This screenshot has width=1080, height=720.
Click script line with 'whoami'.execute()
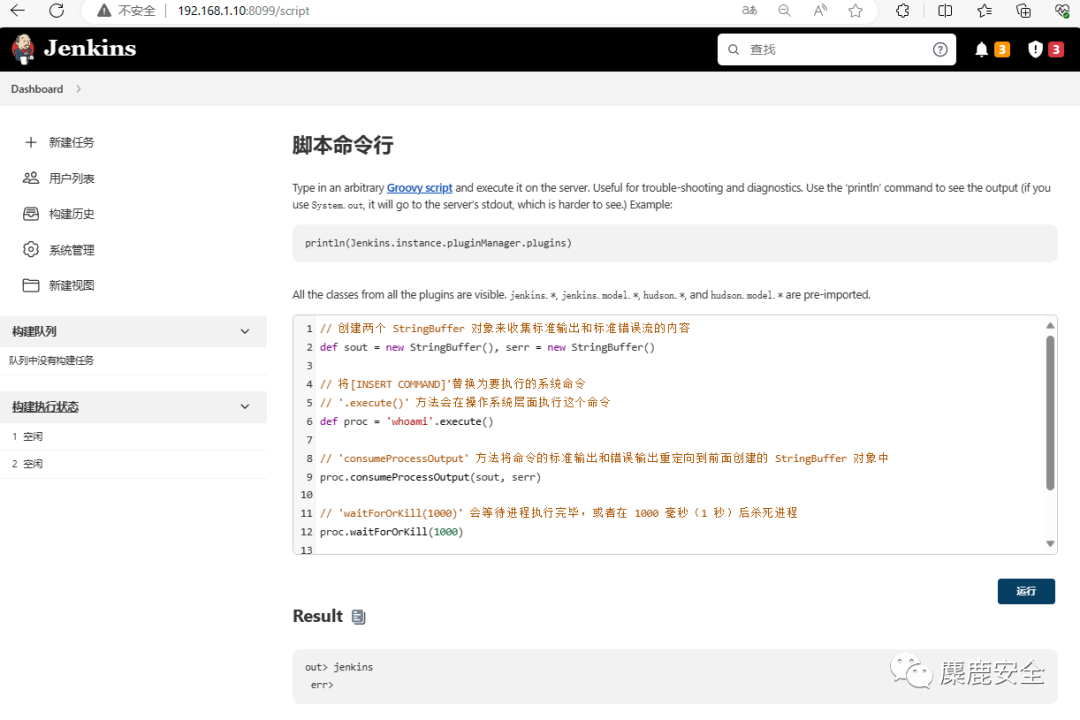click(406, 422)
